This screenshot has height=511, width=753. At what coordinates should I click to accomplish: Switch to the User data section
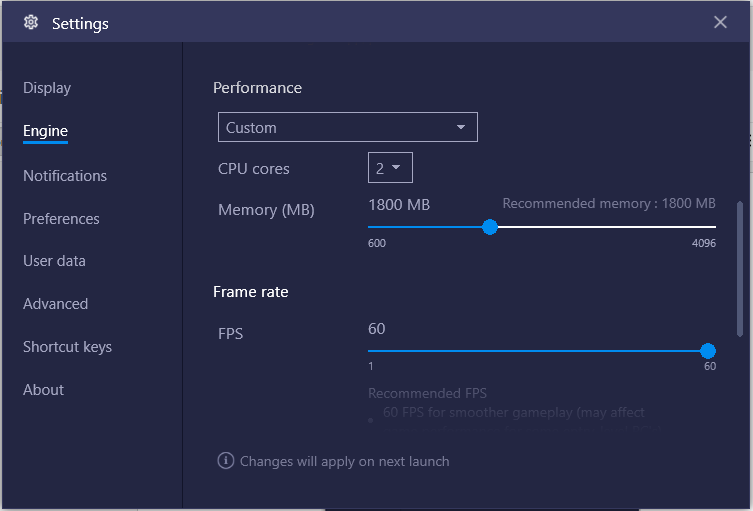(x=54, y=261)
